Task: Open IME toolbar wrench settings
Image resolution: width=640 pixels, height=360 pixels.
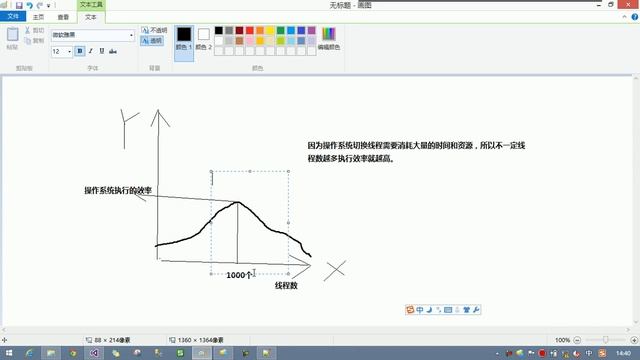Action: coord(476,310)
